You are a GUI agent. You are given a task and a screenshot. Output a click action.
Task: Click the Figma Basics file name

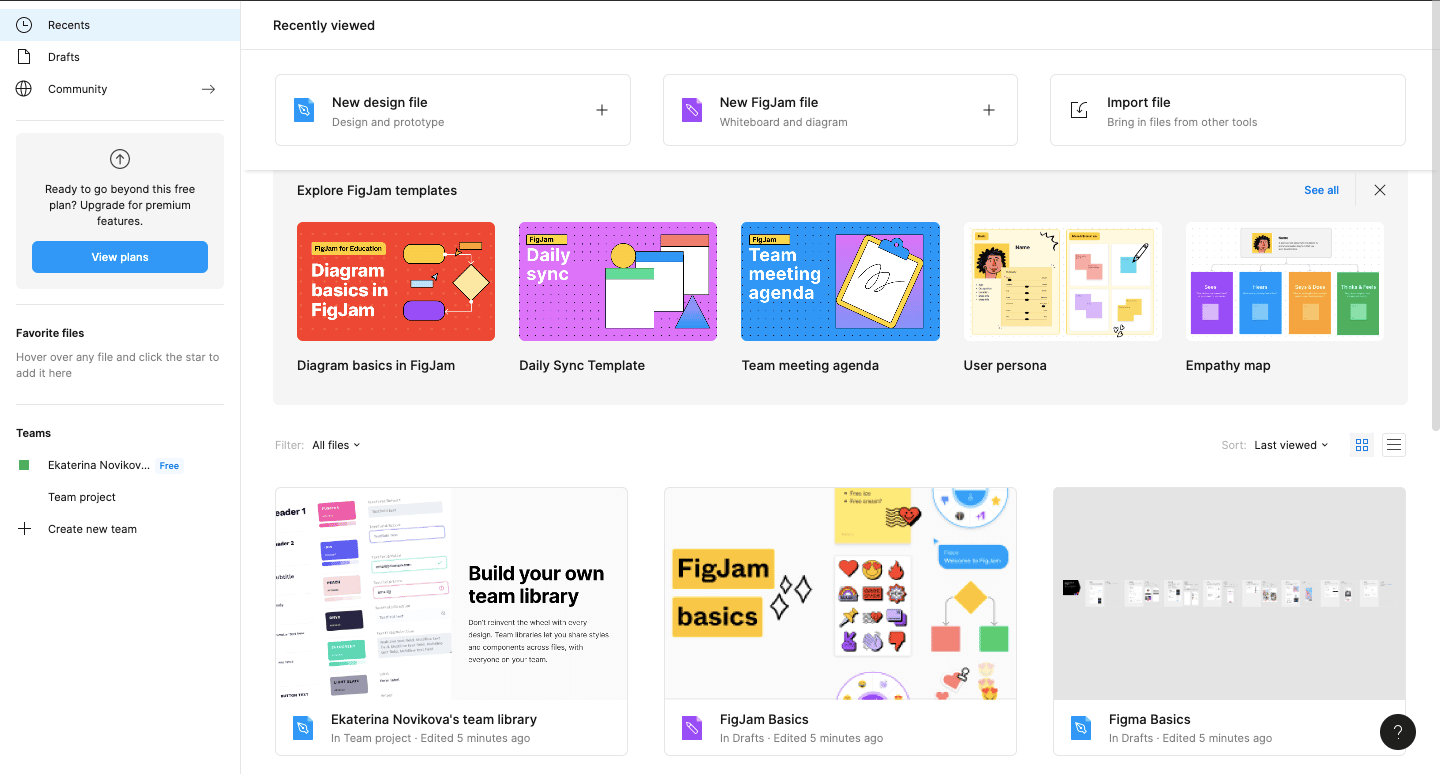(x=1150, y=719)
